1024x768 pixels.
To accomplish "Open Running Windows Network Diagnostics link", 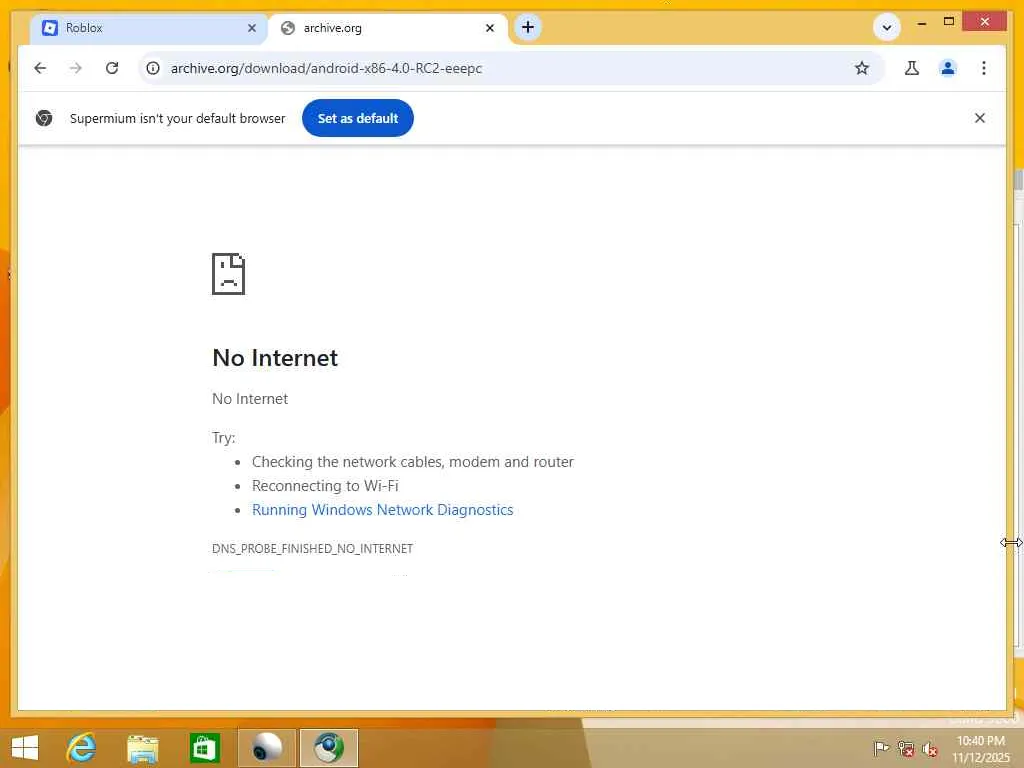I will point(383,509).
